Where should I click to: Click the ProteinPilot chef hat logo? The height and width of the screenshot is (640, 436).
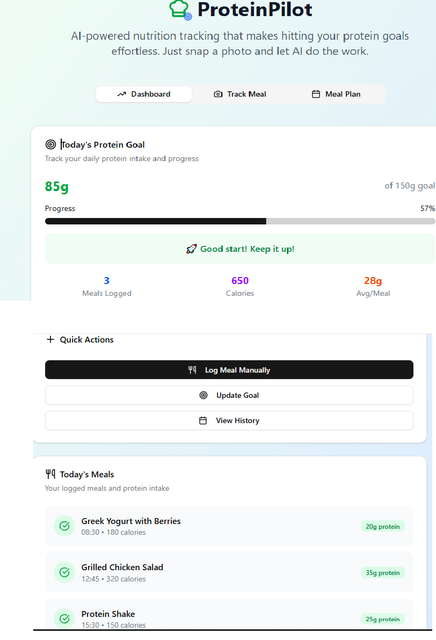tap(180, 9)
